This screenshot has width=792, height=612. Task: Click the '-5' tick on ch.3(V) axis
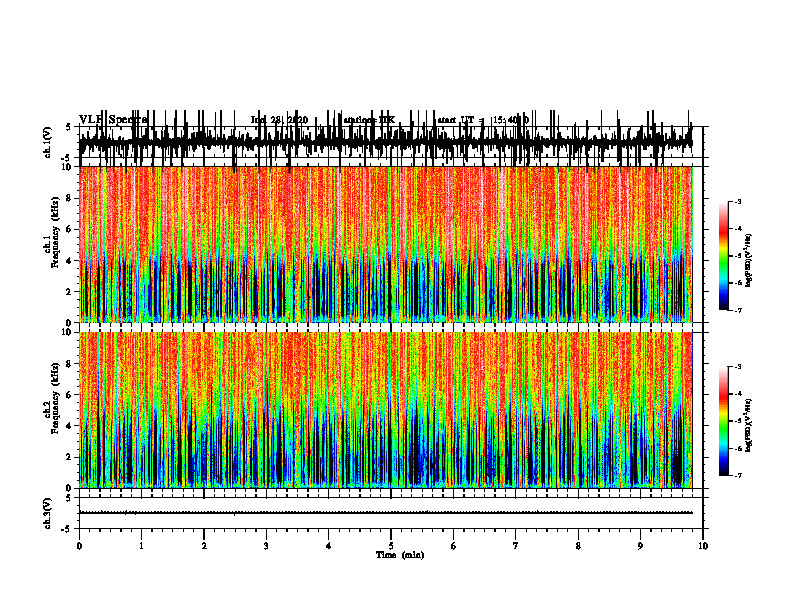pos(67,529)
